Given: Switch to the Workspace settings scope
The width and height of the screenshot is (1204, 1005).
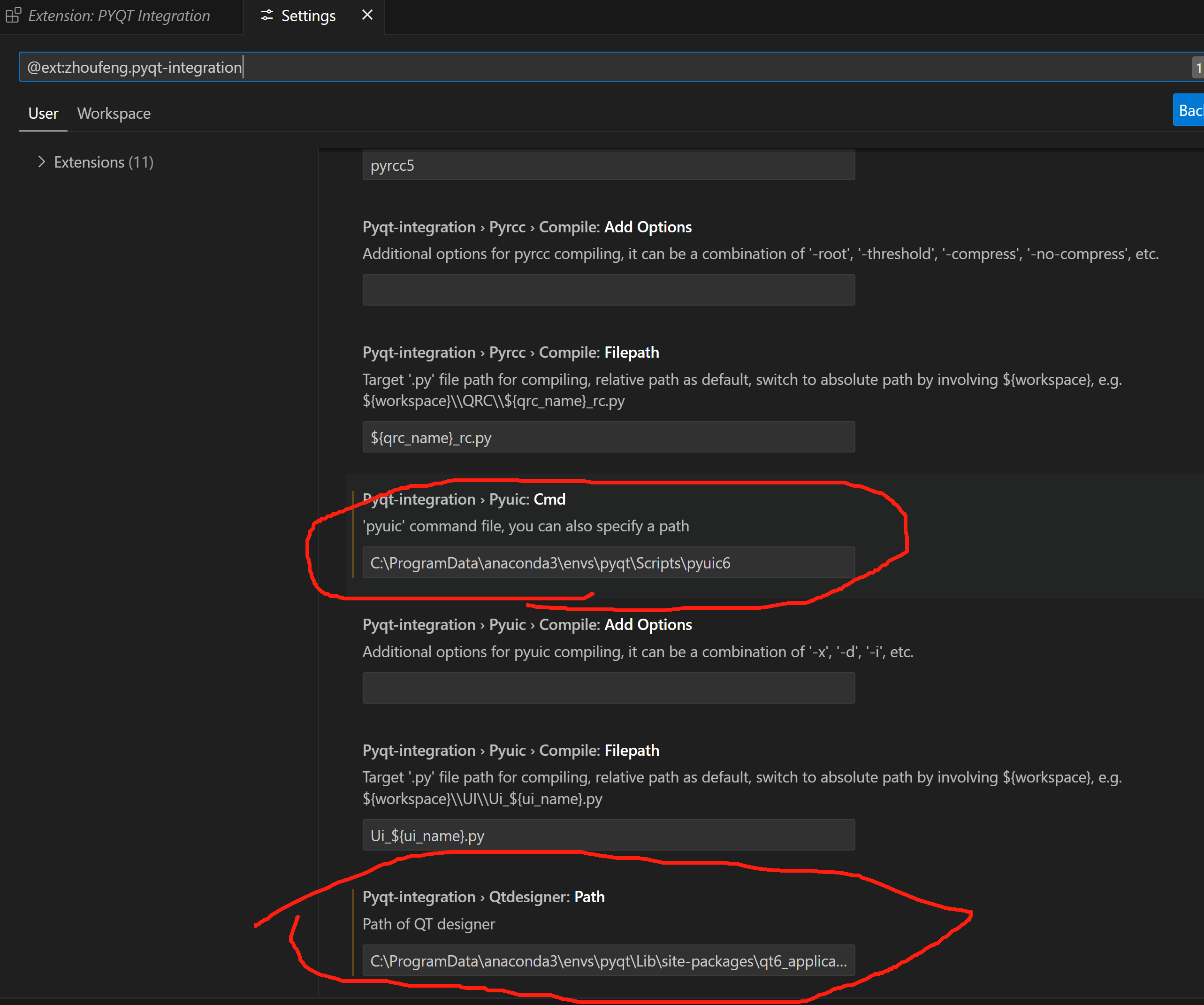Looking at the screenshot, I should pyautogui.click(x=114, y=113).
